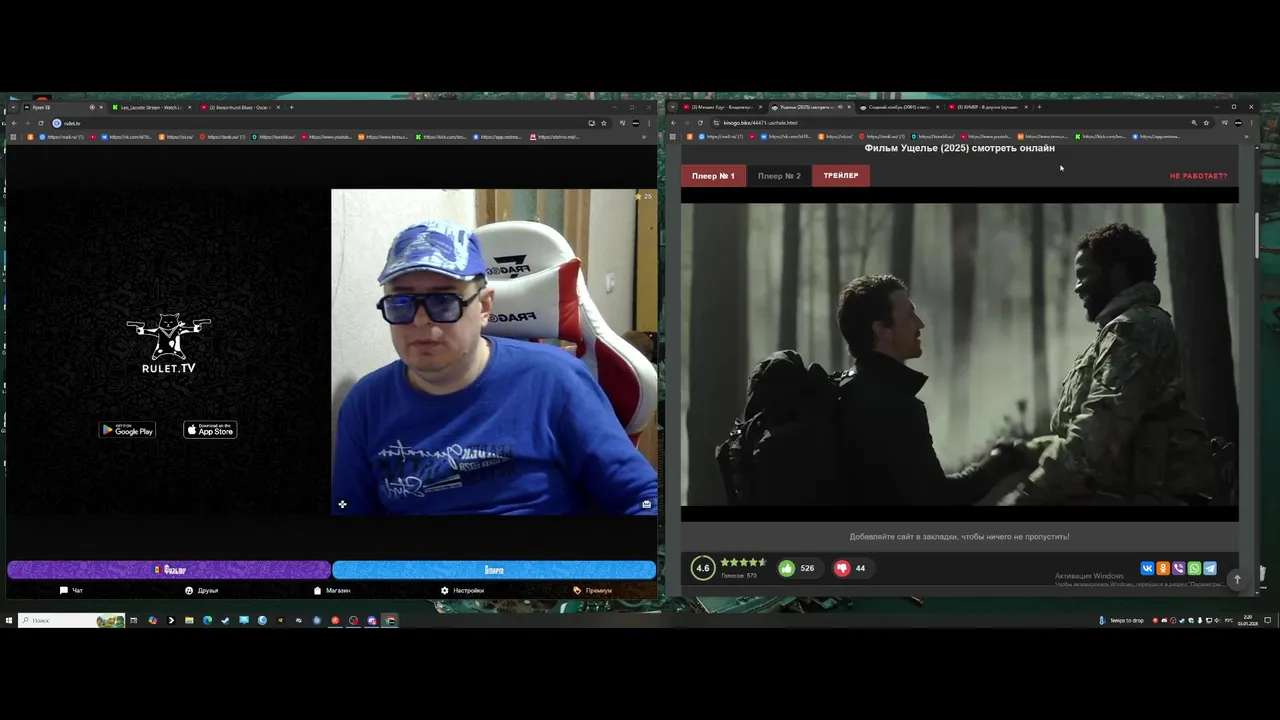Image resolution: width=1280 pixels, height=720 pixels.
Task: Click the blue Старт button
Action: point(494,570)
